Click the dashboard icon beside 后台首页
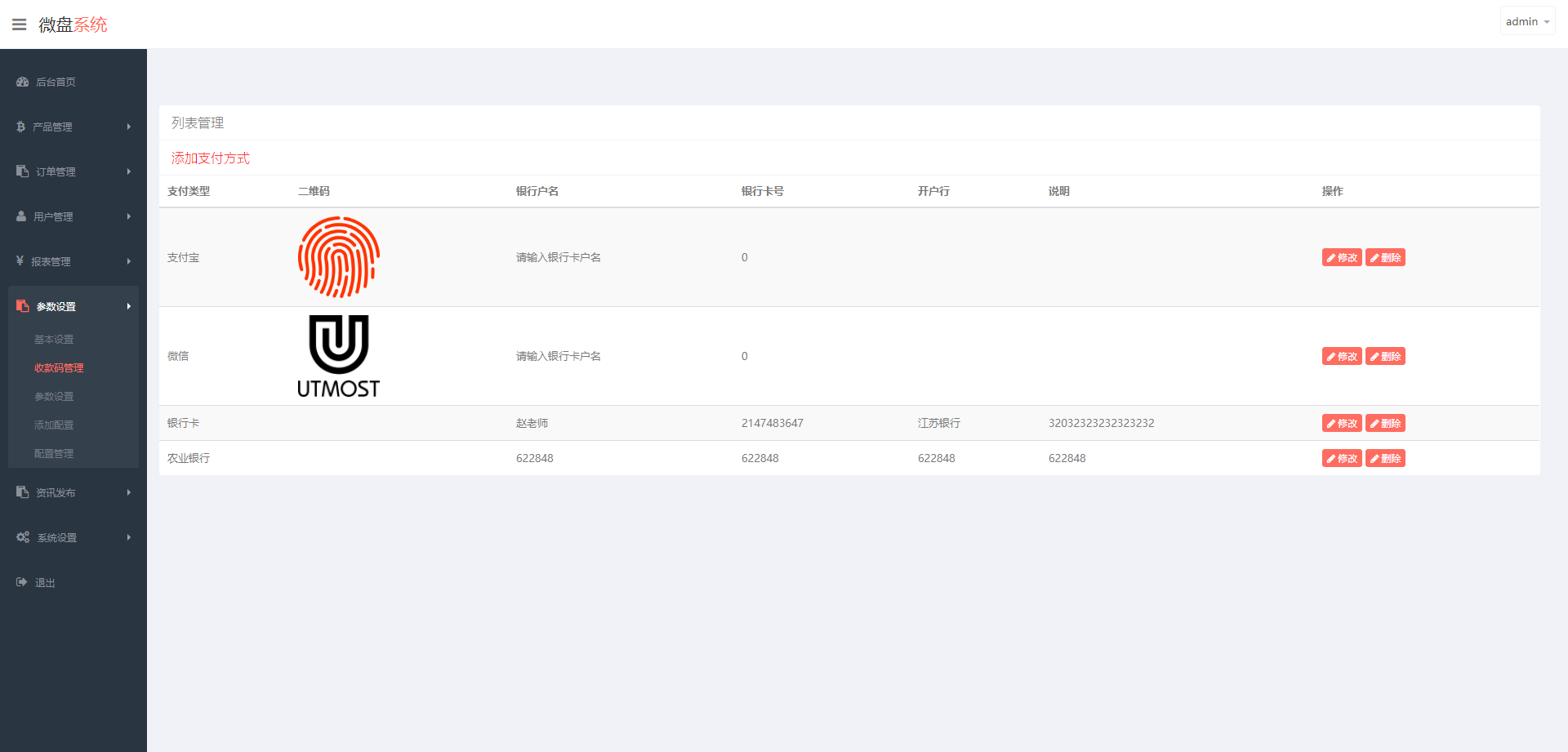The image size is (1568, 752). 23,82
